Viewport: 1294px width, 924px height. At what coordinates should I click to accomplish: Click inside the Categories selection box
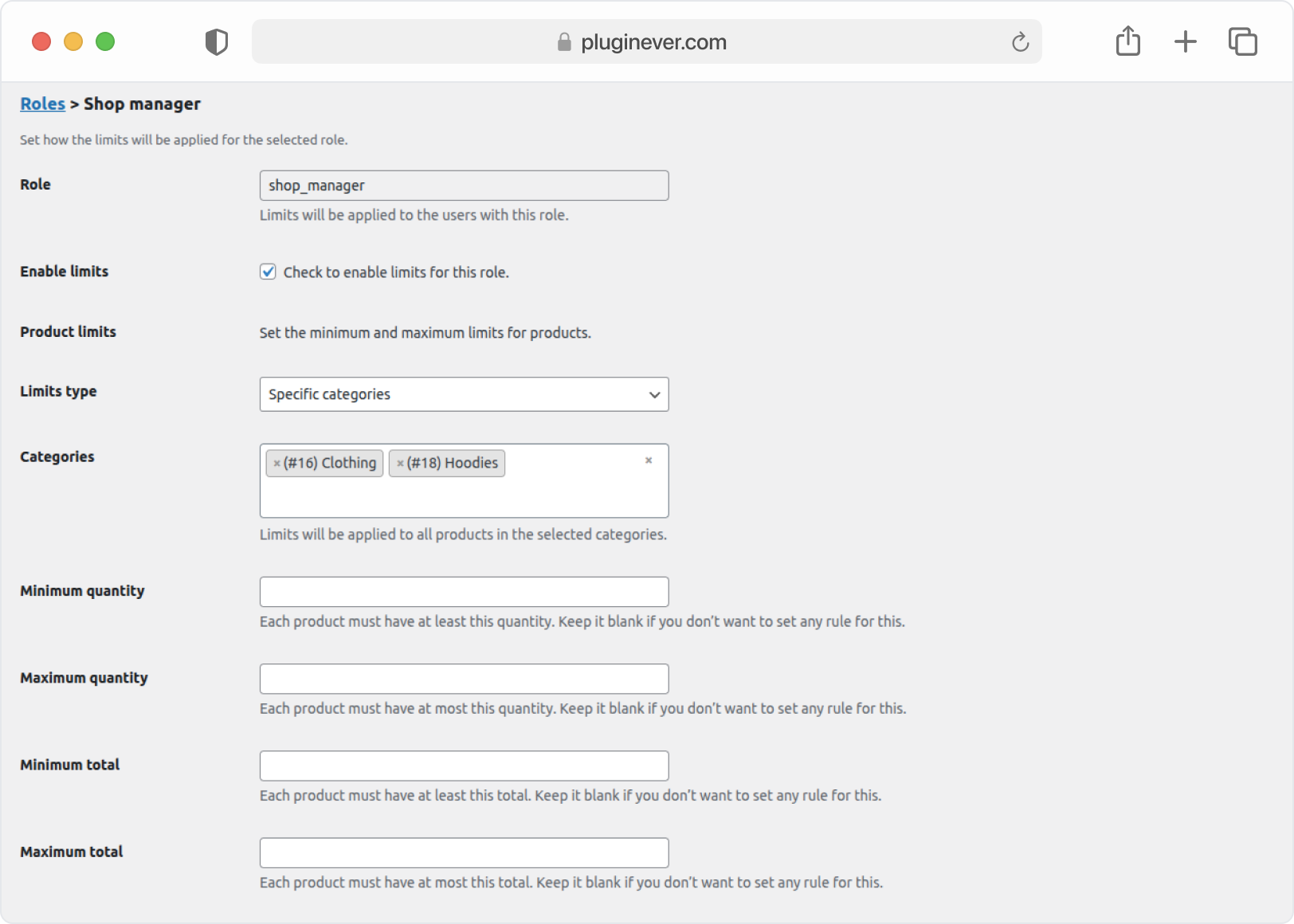464,481
